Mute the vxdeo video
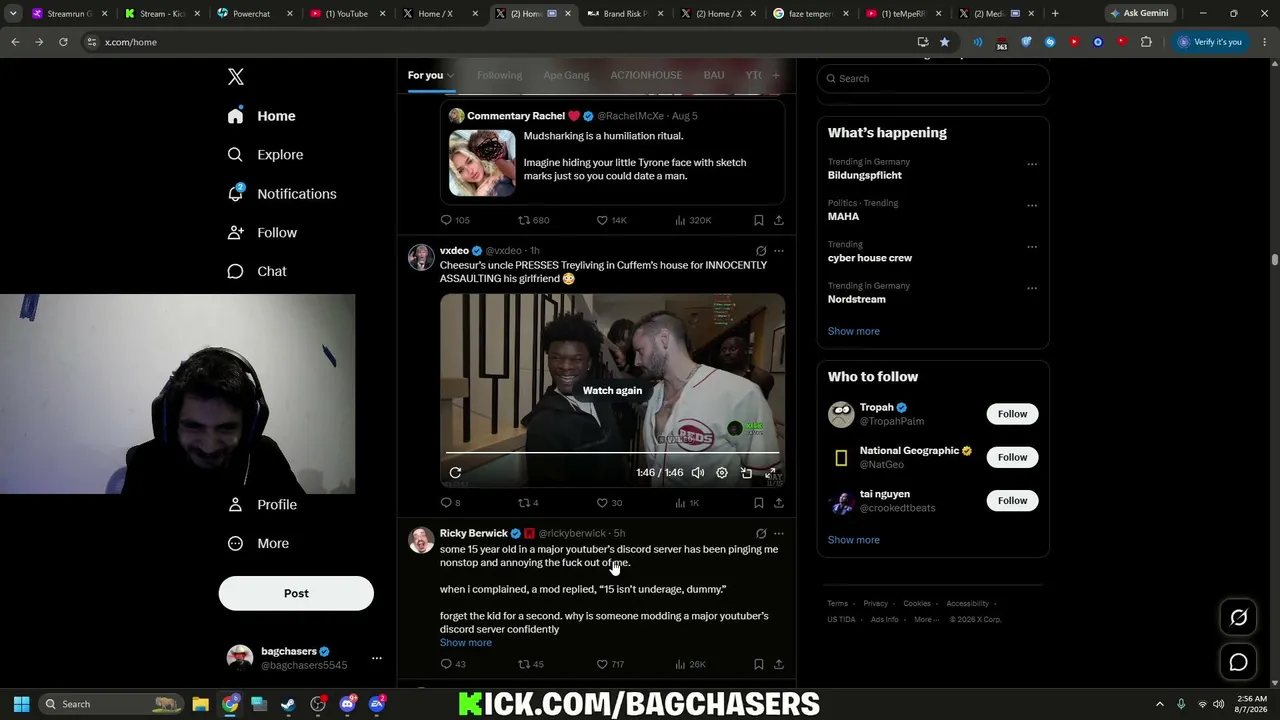1280x720 pixels. (x=698, y=473)
